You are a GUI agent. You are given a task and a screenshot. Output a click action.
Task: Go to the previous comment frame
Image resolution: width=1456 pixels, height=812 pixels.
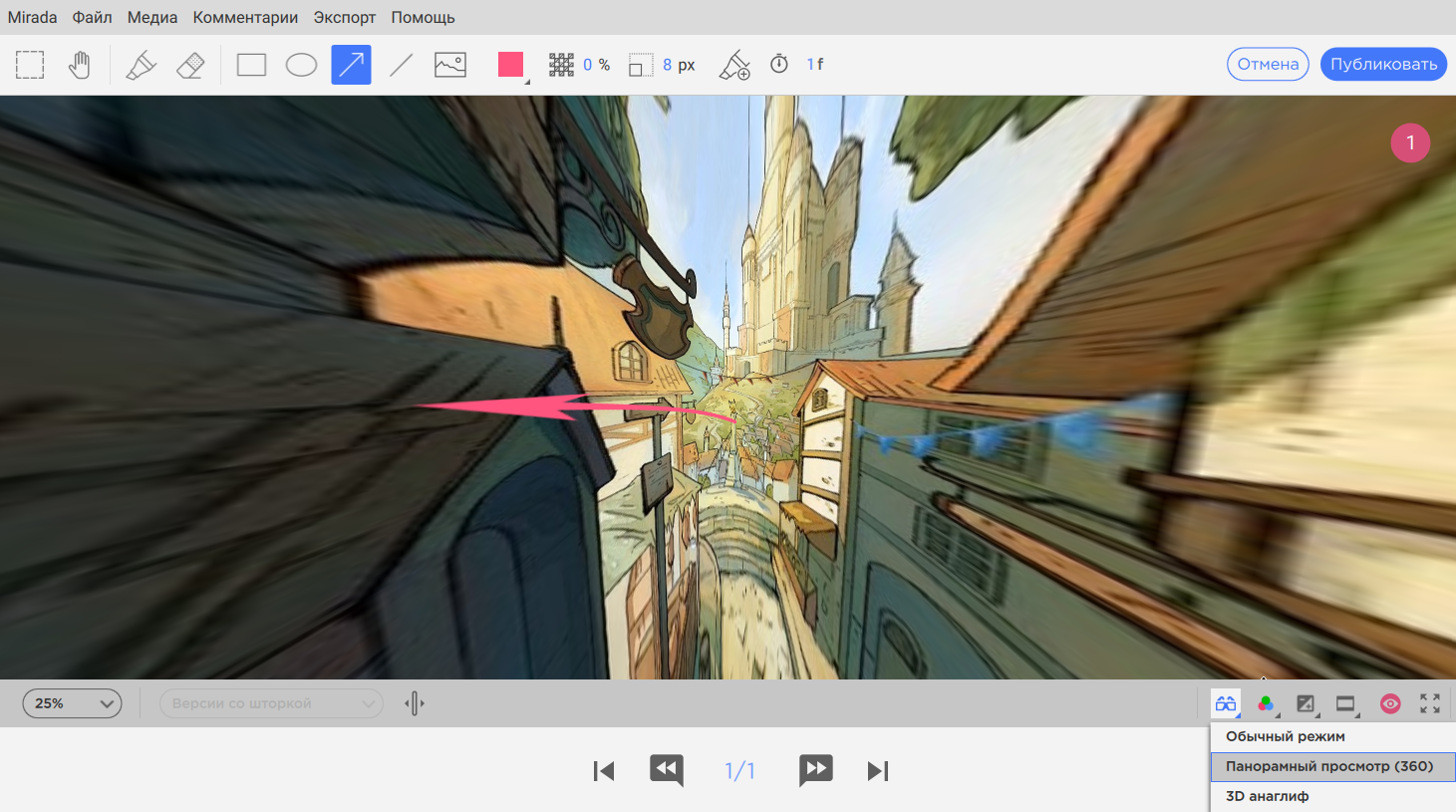pyautogui.click(x=667, y=769)
